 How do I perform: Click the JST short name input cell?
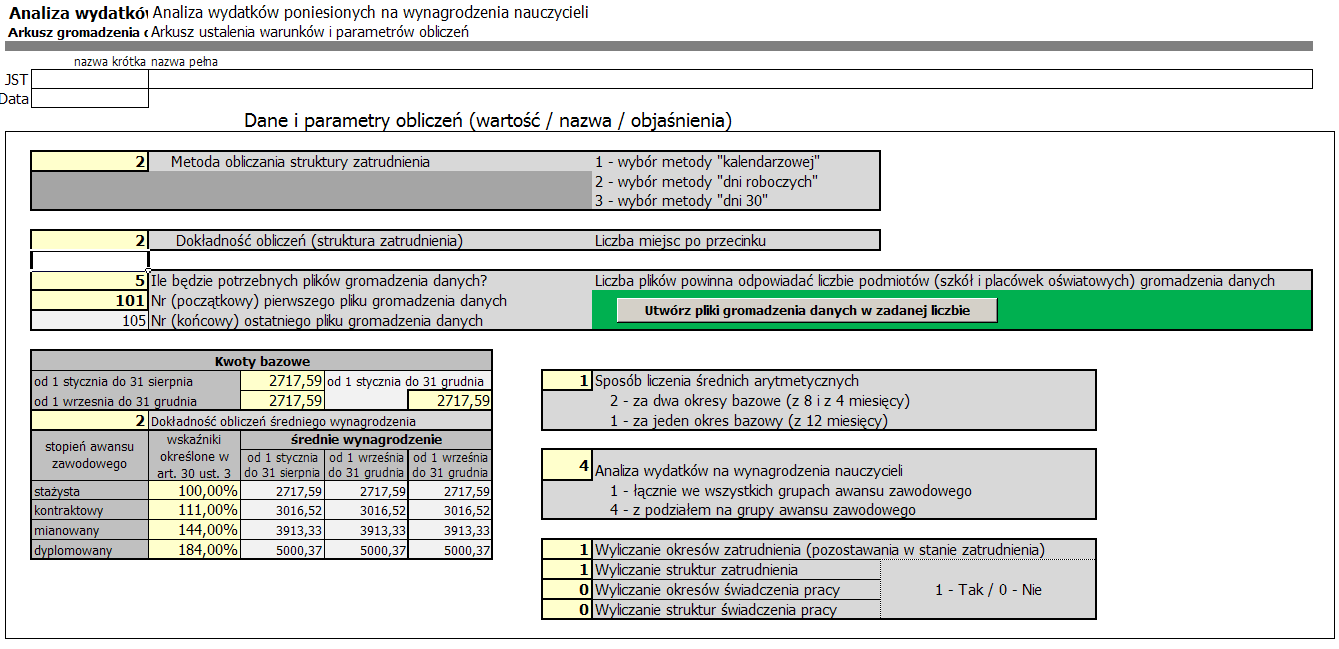coord(90,79)
